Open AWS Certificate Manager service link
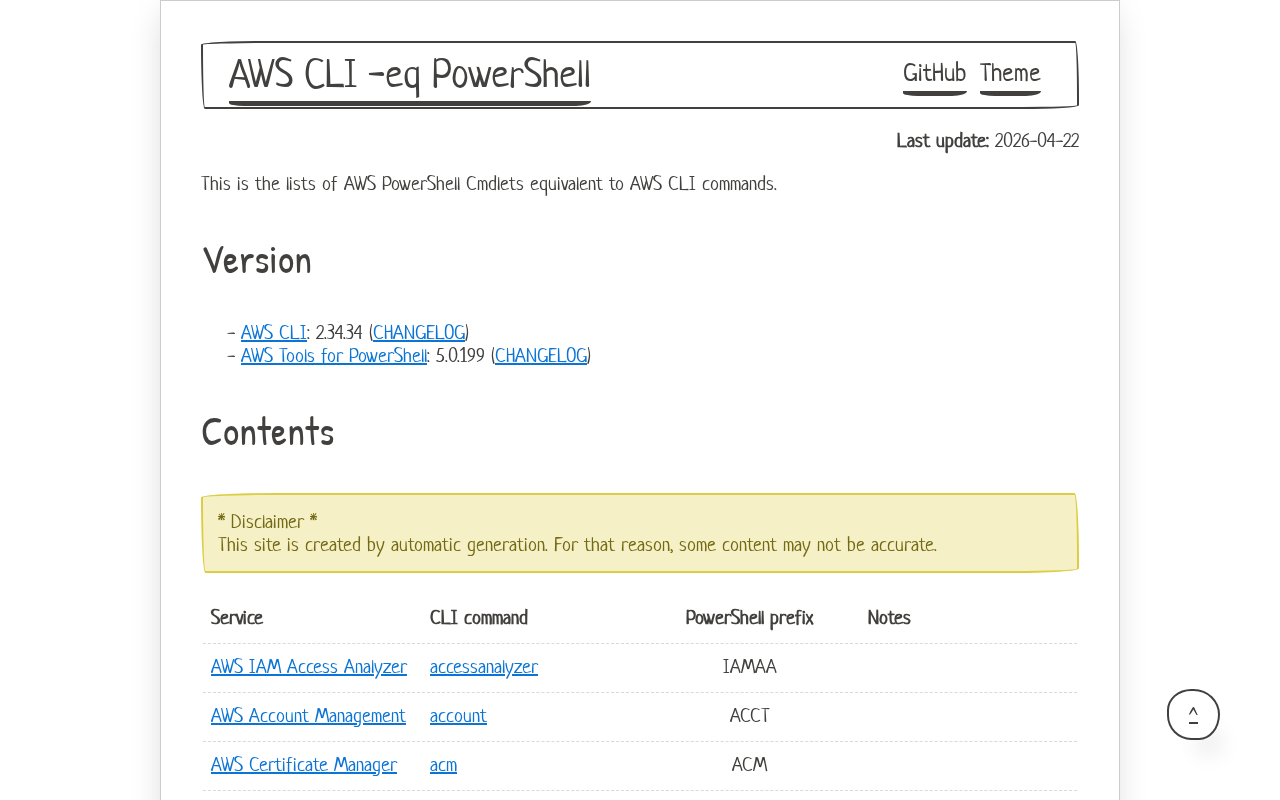The height and width of the screenshot is (800, 1280). click(304, 765)
